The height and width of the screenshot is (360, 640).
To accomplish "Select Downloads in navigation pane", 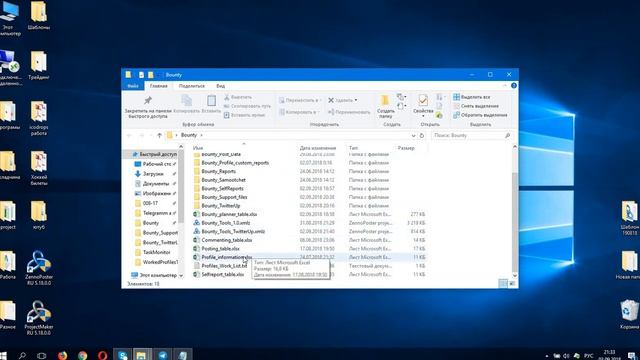I will (153, 174).
